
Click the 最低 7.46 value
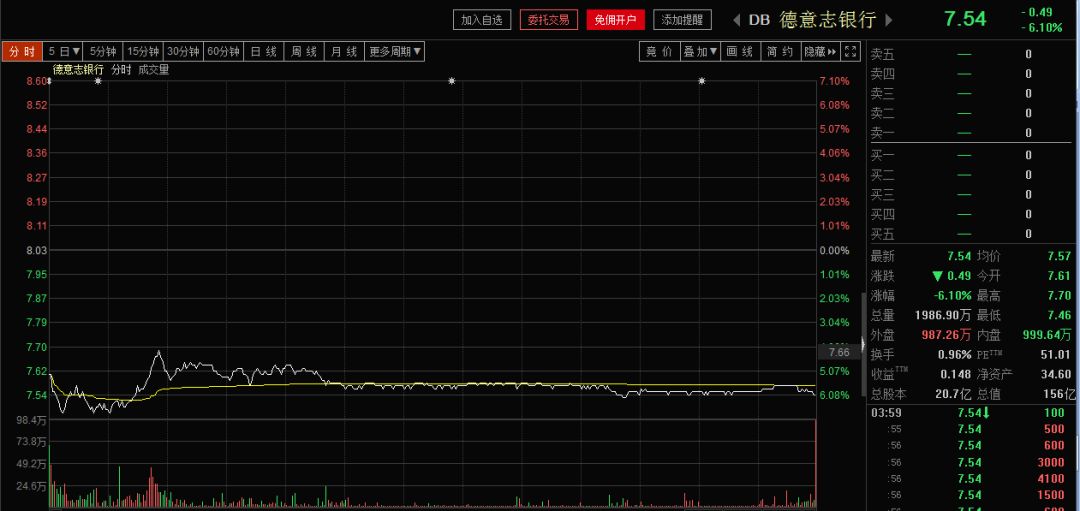(1059, 315)
